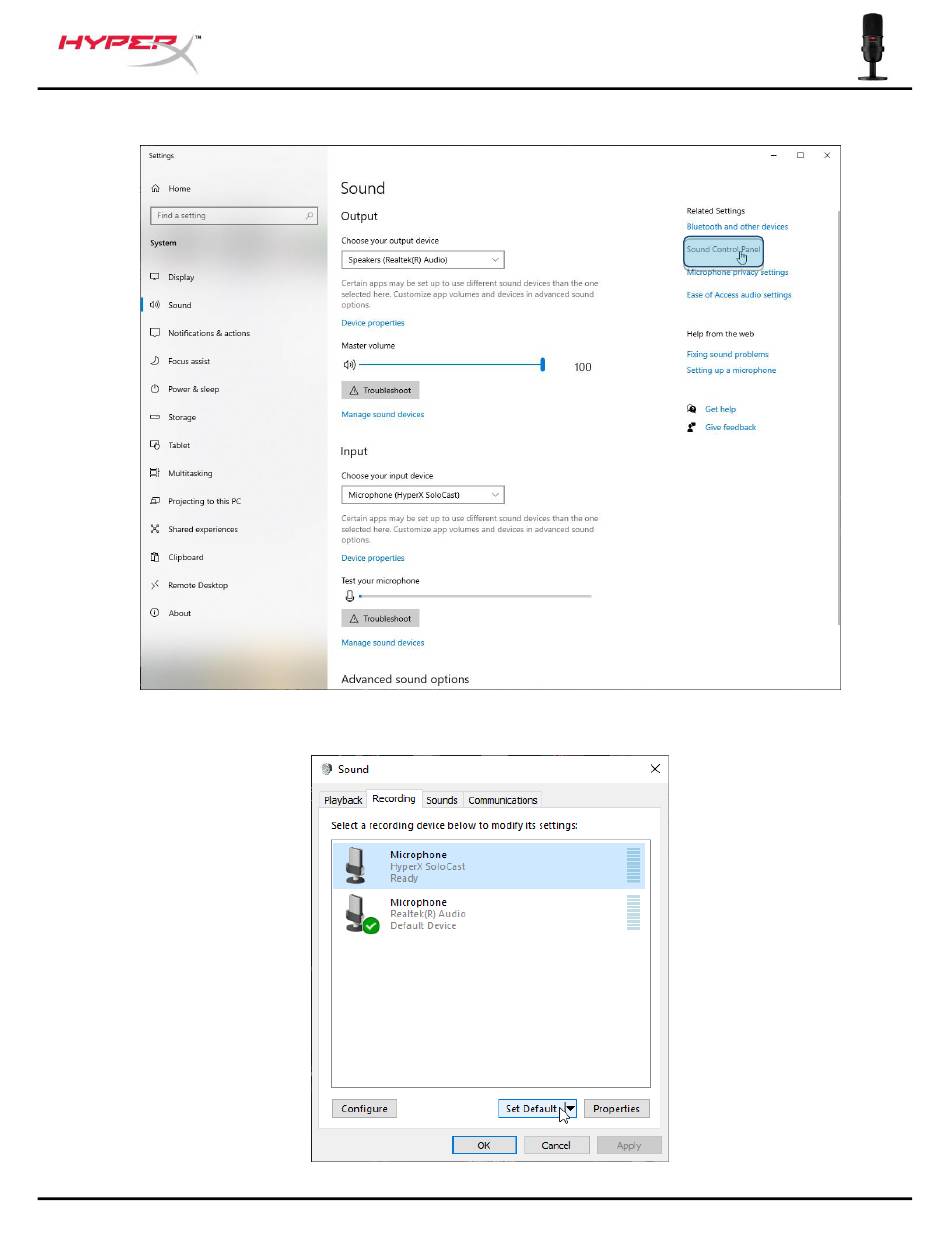Click the Get help chat icon

pos(691,409)
